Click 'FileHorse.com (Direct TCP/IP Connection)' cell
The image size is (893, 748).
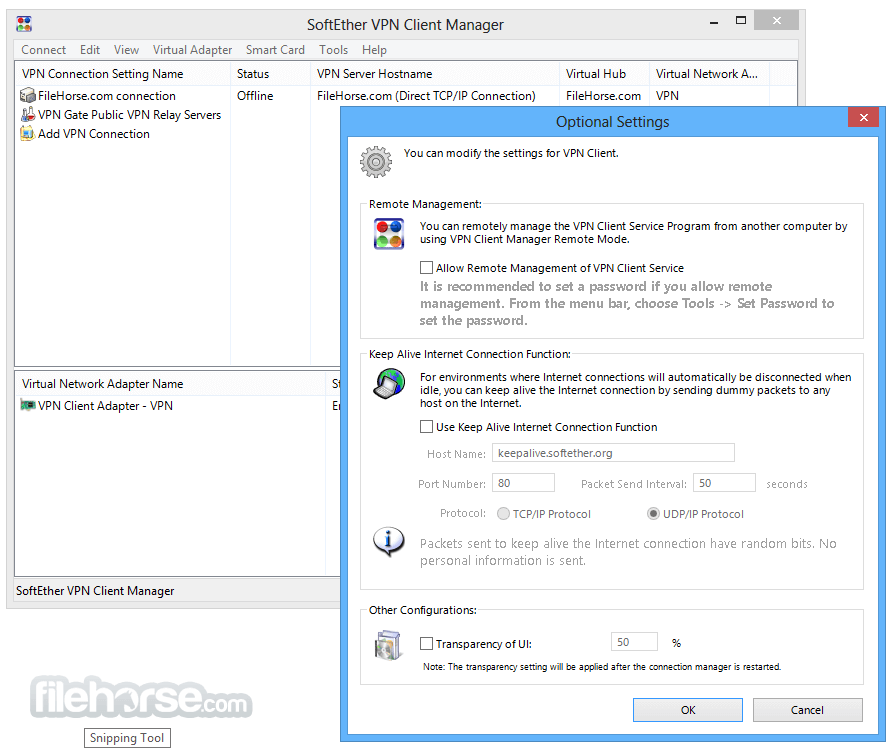click(426, 96)
